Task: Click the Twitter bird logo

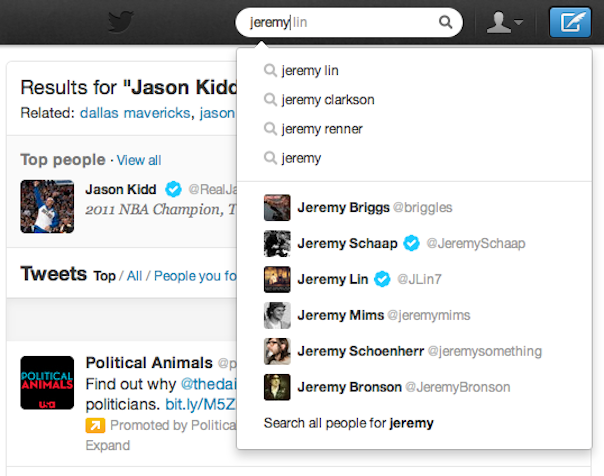Action: [x=121, y=22]
